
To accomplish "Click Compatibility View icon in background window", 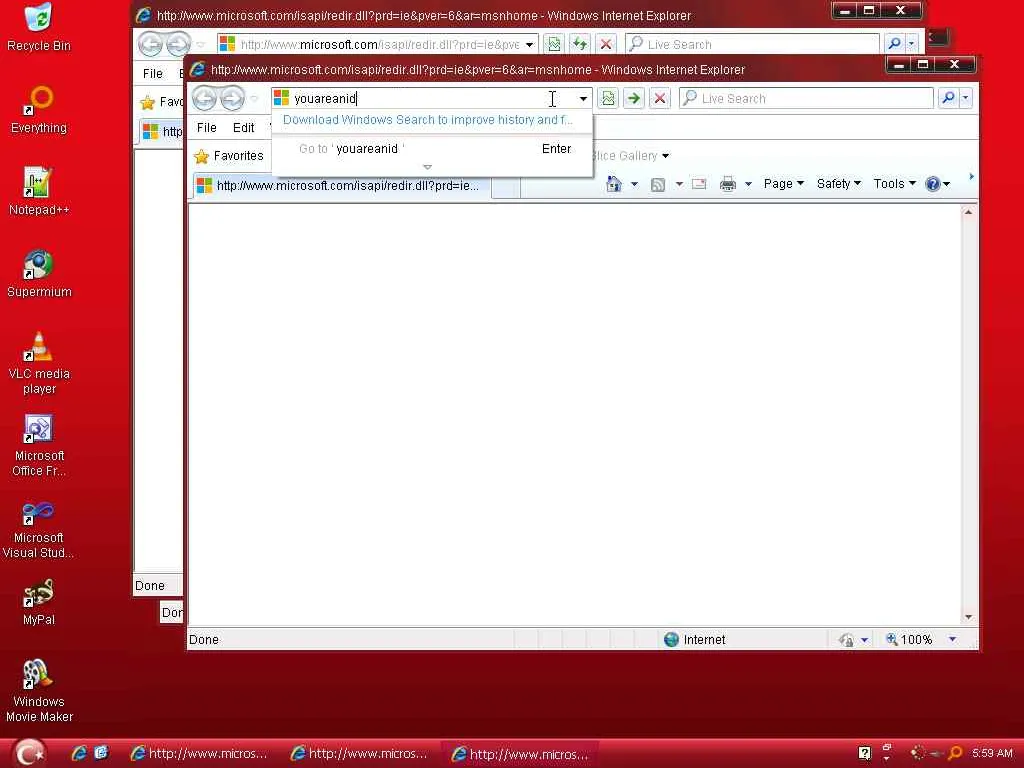I will pos(554,45).
